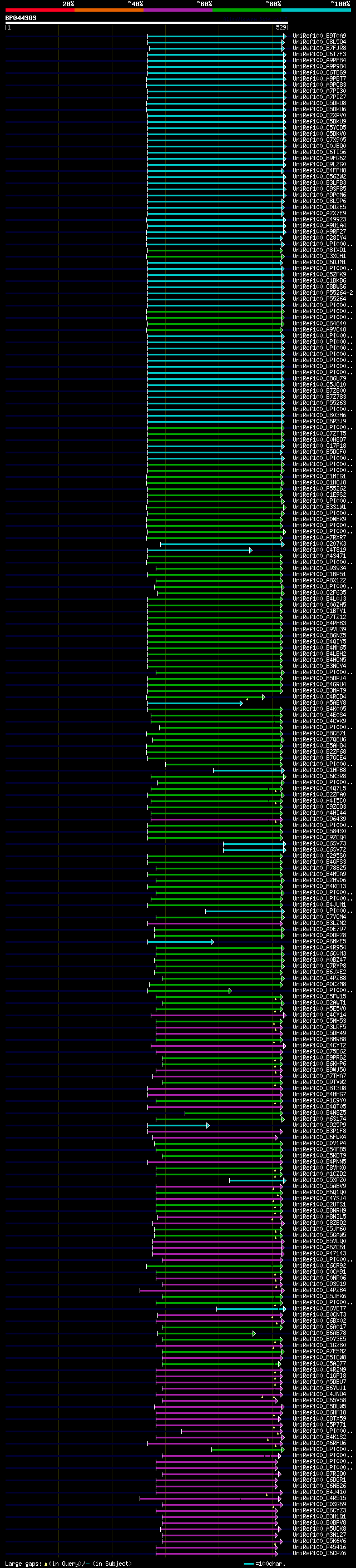356x1568 pixels.
Task: Select hit UniRef100_Q65V58
Action: (319, 1400)
